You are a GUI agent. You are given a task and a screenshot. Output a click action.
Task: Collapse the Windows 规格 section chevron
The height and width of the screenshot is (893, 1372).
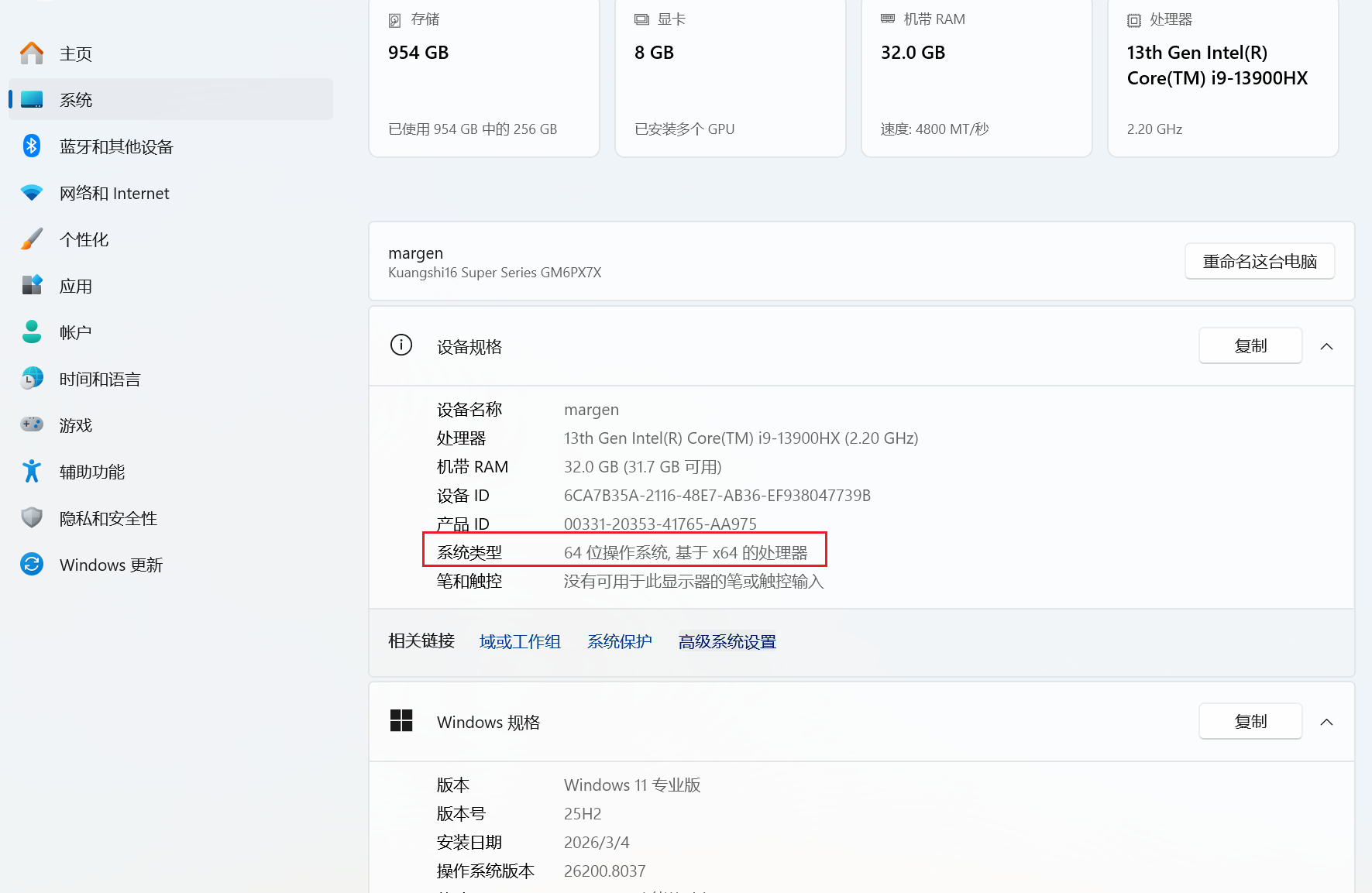coord(1326,722)
